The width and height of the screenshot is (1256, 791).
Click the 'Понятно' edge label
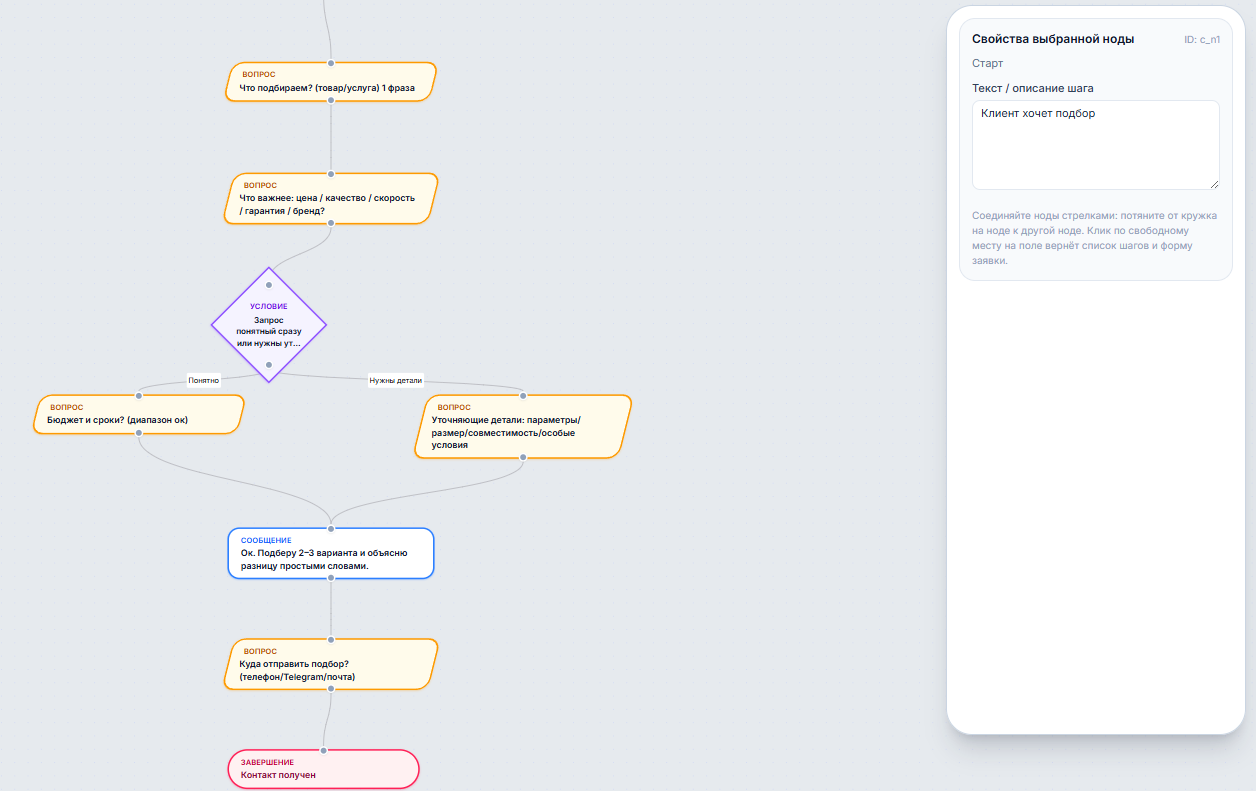click(x=204, y=380)
